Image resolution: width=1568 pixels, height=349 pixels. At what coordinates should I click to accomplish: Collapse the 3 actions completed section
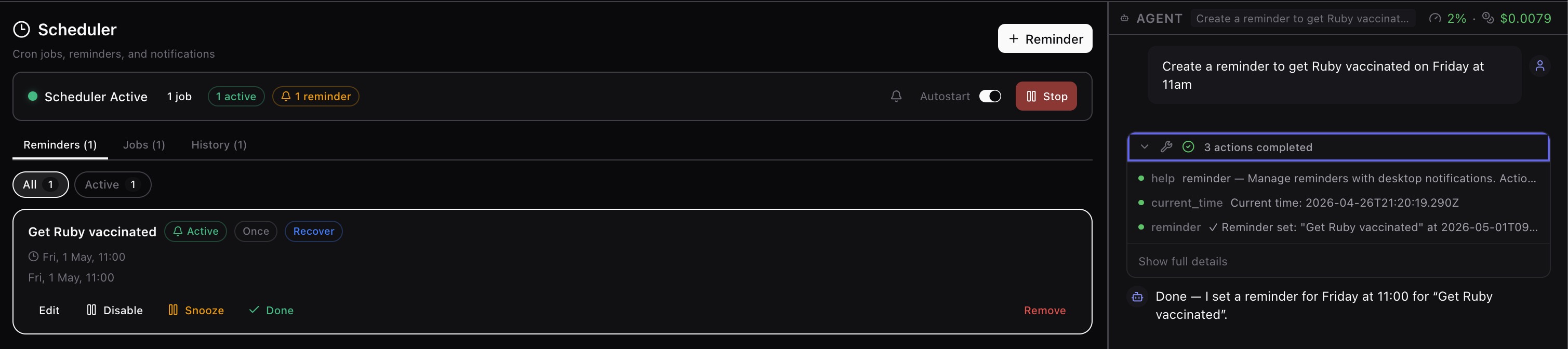tap(1145, 146)
